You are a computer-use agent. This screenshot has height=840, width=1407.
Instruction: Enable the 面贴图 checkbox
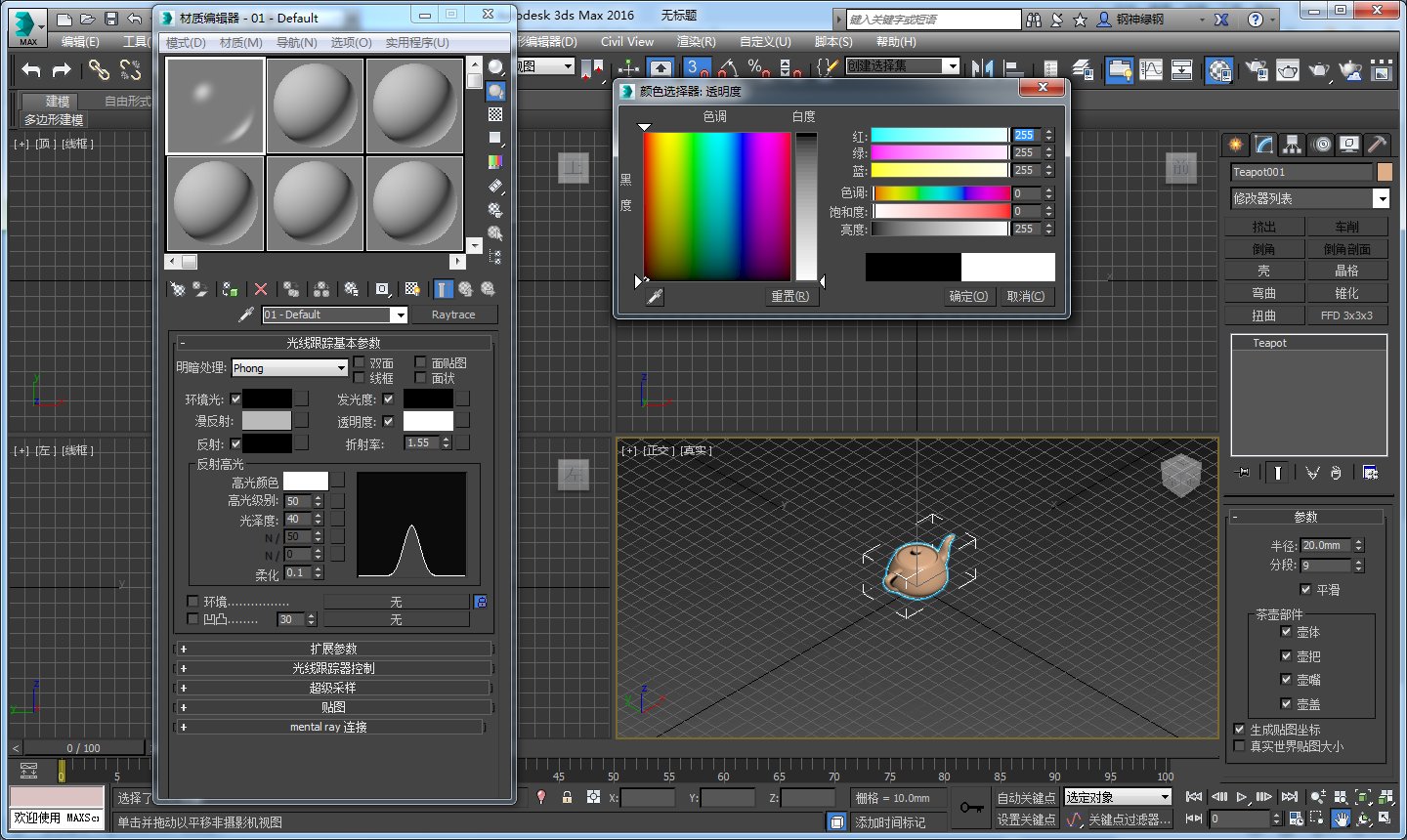point(420,362)
